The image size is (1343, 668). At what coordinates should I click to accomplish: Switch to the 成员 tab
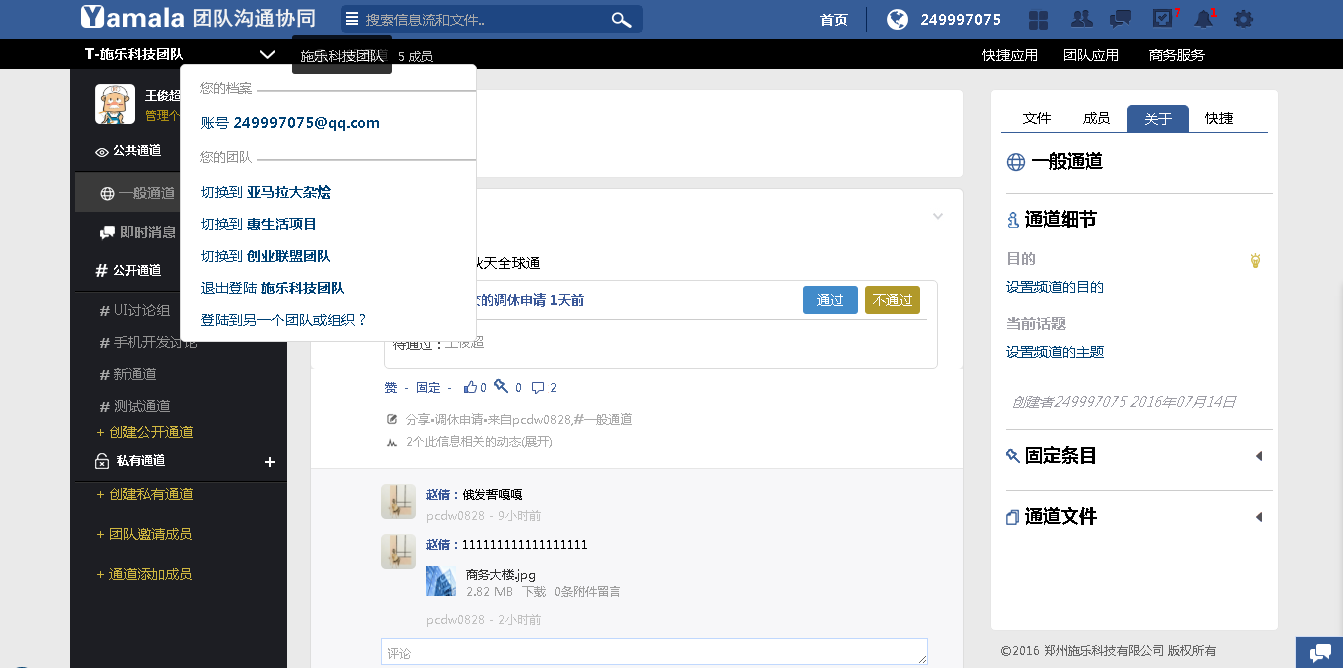pyautogui.click(x=1096, y=118)
